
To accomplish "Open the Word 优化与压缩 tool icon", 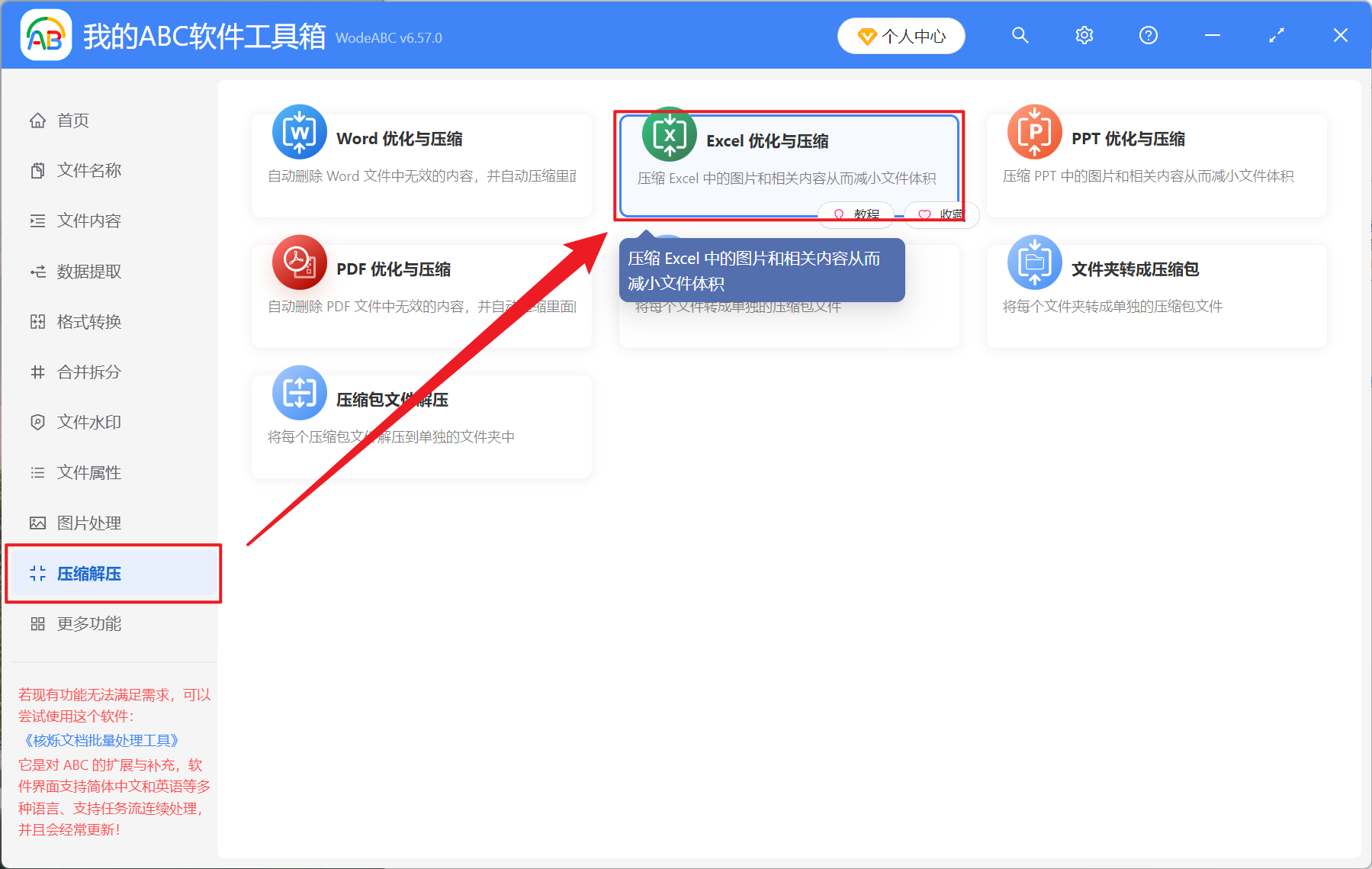I will point(300,132).
